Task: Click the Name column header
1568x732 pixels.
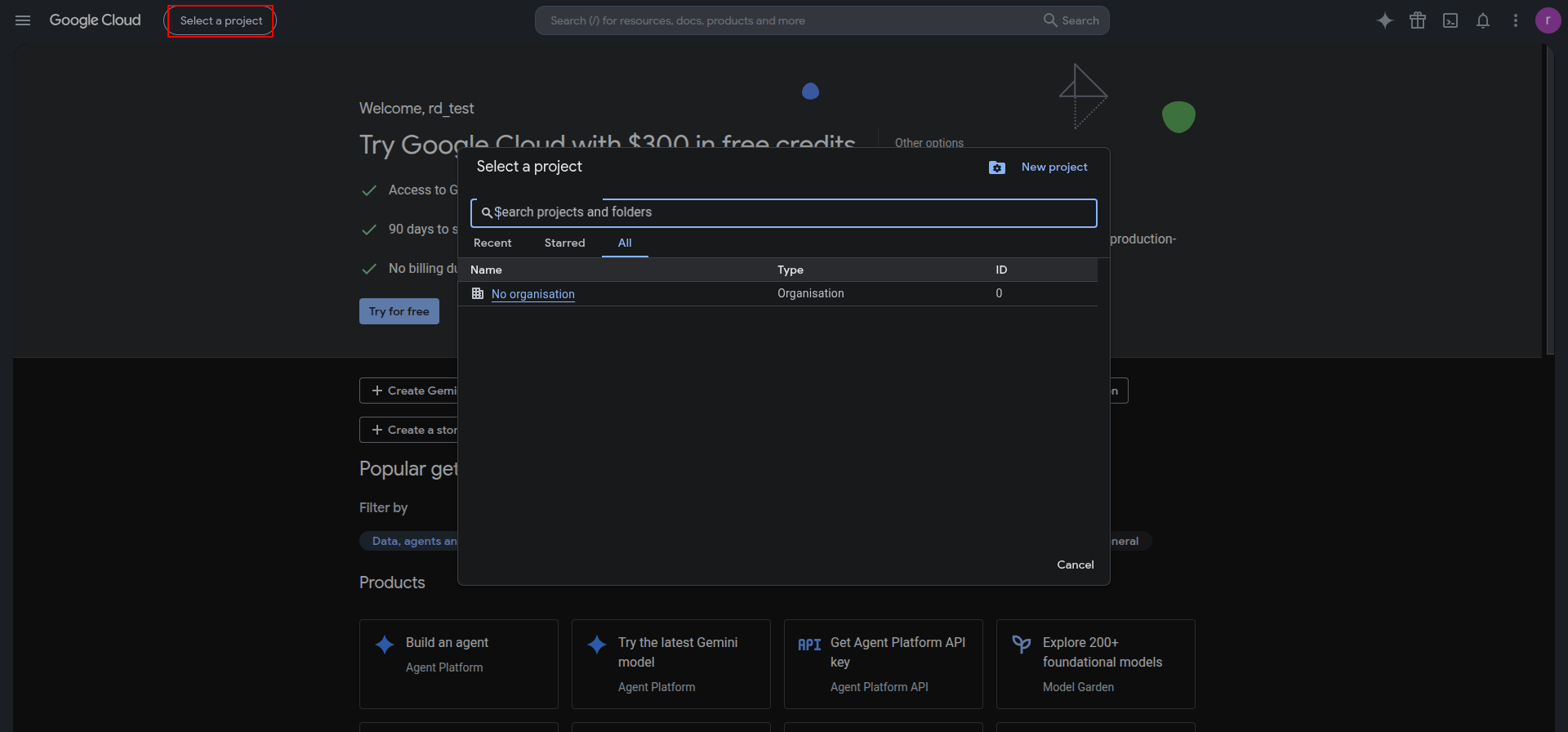Action: click(486, 270)
